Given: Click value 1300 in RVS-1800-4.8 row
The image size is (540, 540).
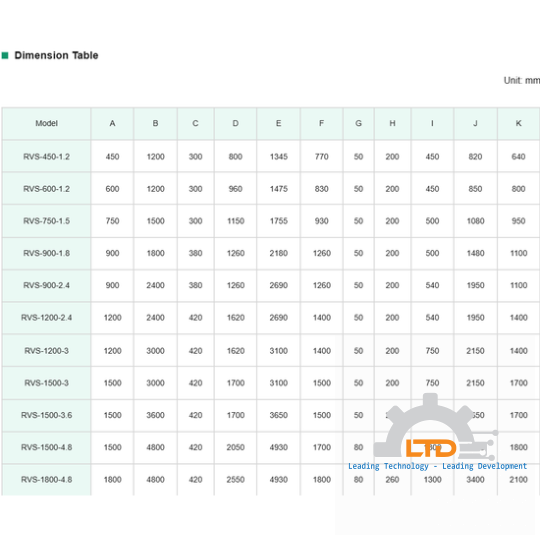Looking at the screenshot, I should tap(432, 480).
